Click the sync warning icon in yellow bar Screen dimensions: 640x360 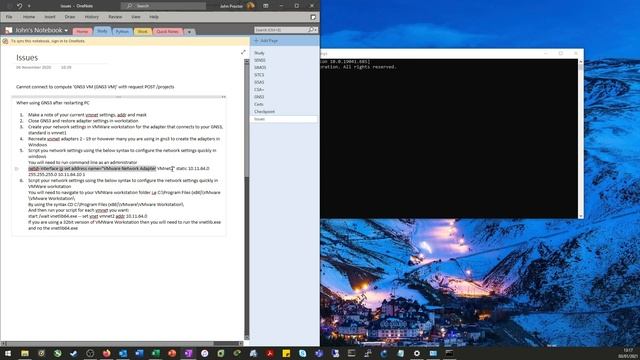pos(5,41)
